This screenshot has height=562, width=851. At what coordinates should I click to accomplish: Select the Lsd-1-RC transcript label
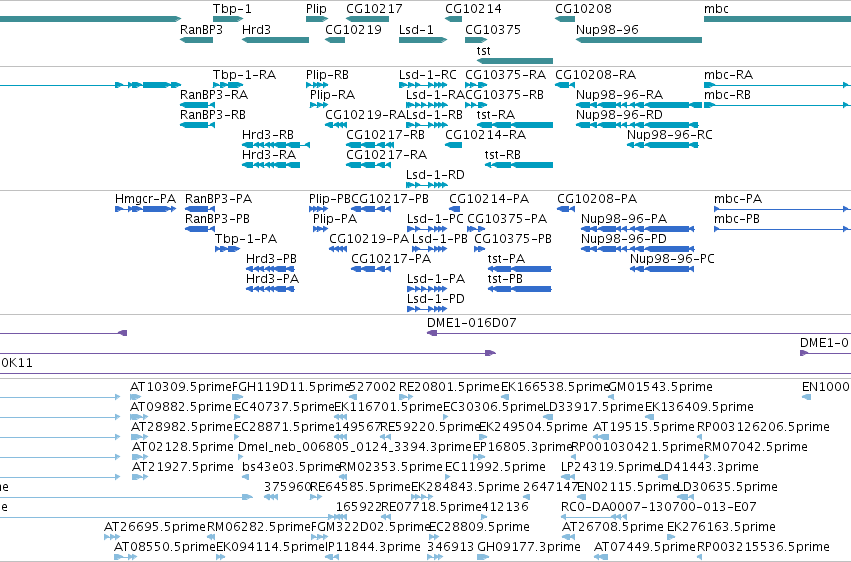[x=428, y=74]
